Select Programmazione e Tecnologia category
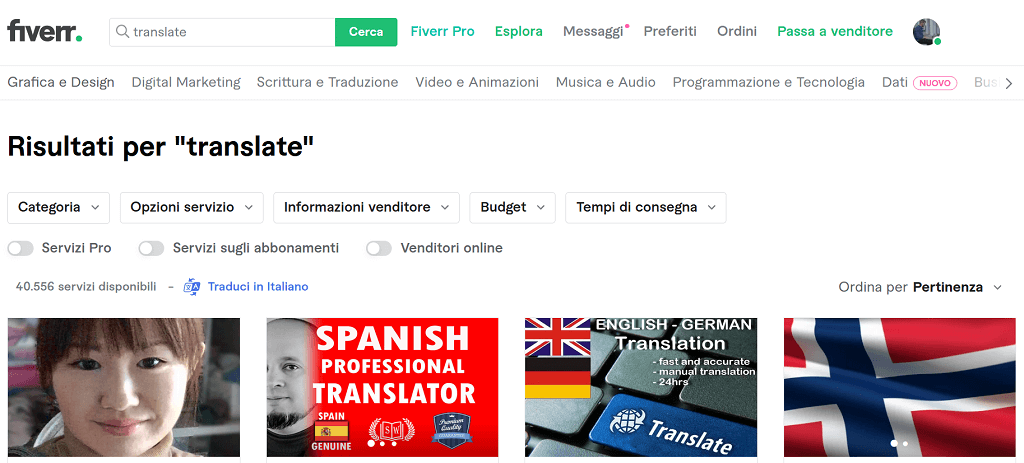Image resolution: width=1024 pixels, height=463 pixels. pos(769,82)
